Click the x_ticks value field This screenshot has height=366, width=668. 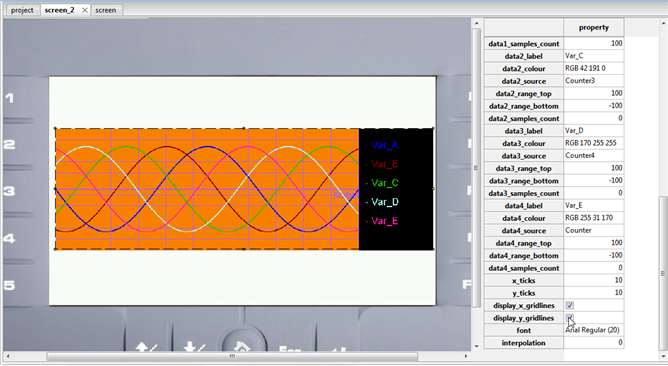pyautogui.click(x=594, y=280)
